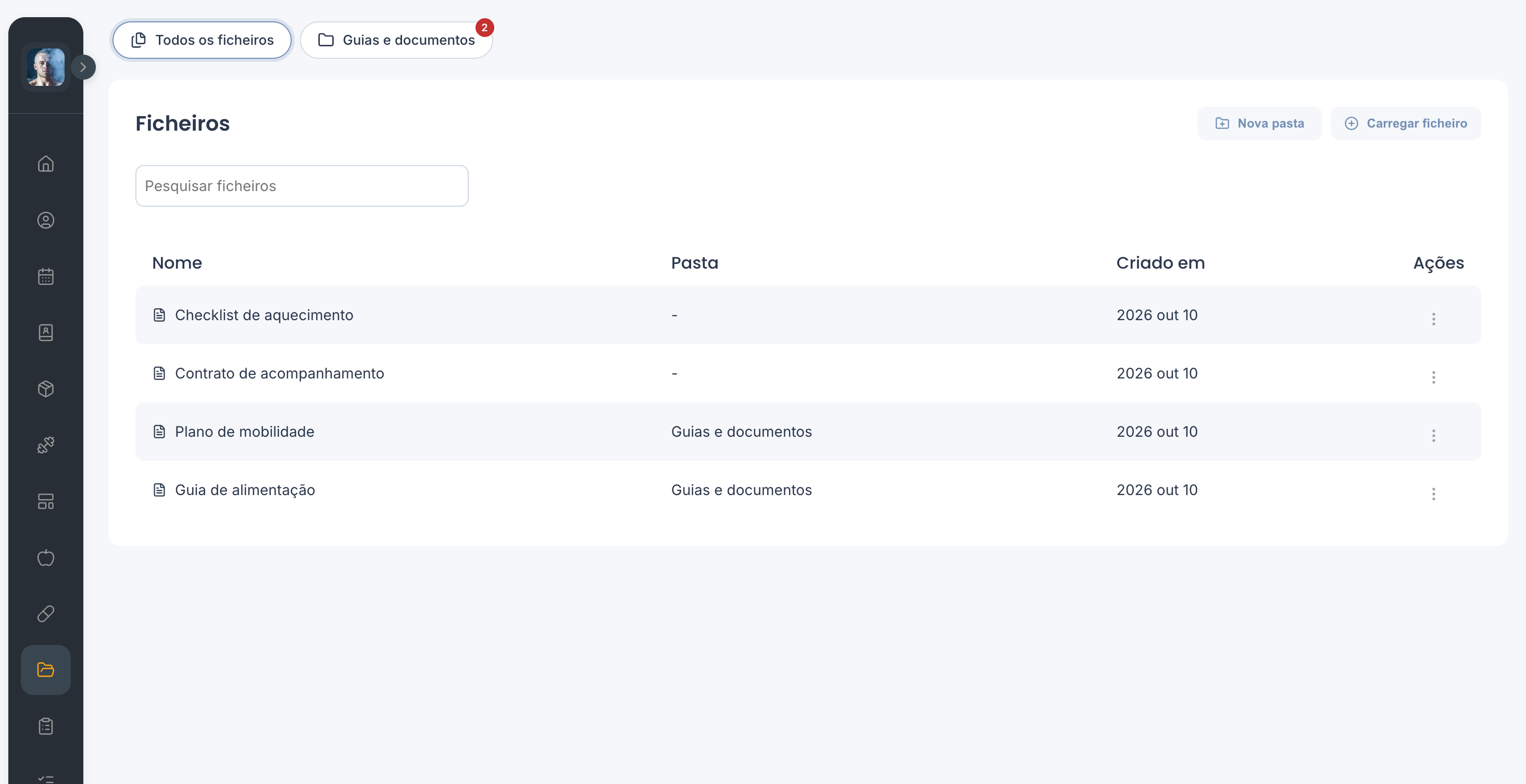Click Guias e documentos in Guia de alimentação row
Screen dimensions: 1526x784
coord(742,490)
